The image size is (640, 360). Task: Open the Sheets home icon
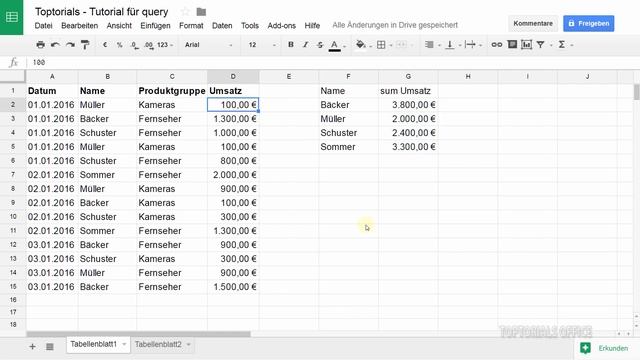[x=11, y=17]
